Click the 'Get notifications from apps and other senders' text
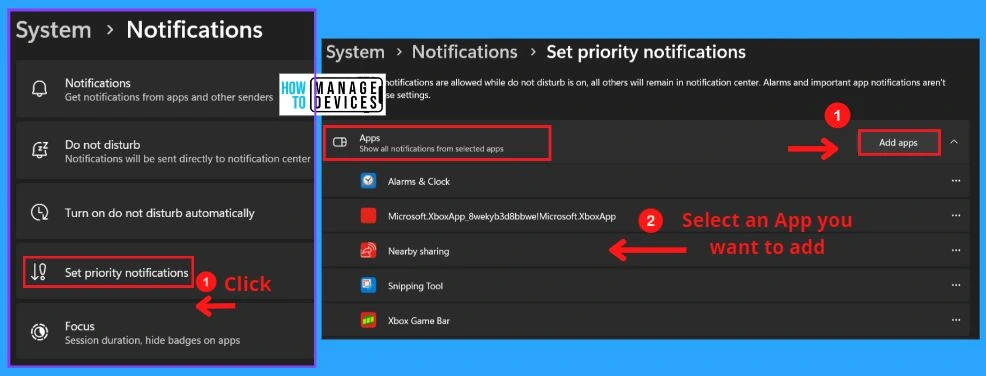The image size is (986, 376). pyautogui.click(x=169, y=97)
